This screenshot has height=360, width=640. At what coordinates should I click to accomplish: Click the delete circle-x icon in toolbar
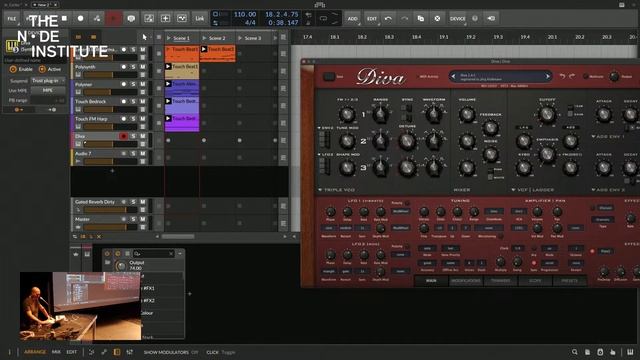[x=437, y=18]
